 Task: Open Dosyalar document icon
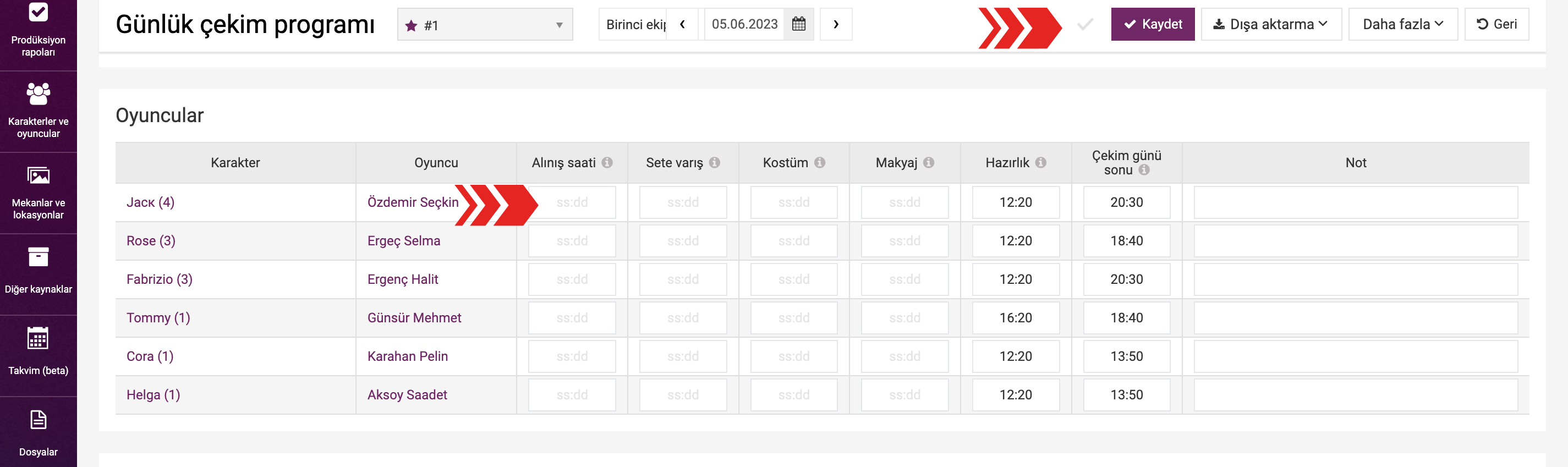[x=39, y=420]
